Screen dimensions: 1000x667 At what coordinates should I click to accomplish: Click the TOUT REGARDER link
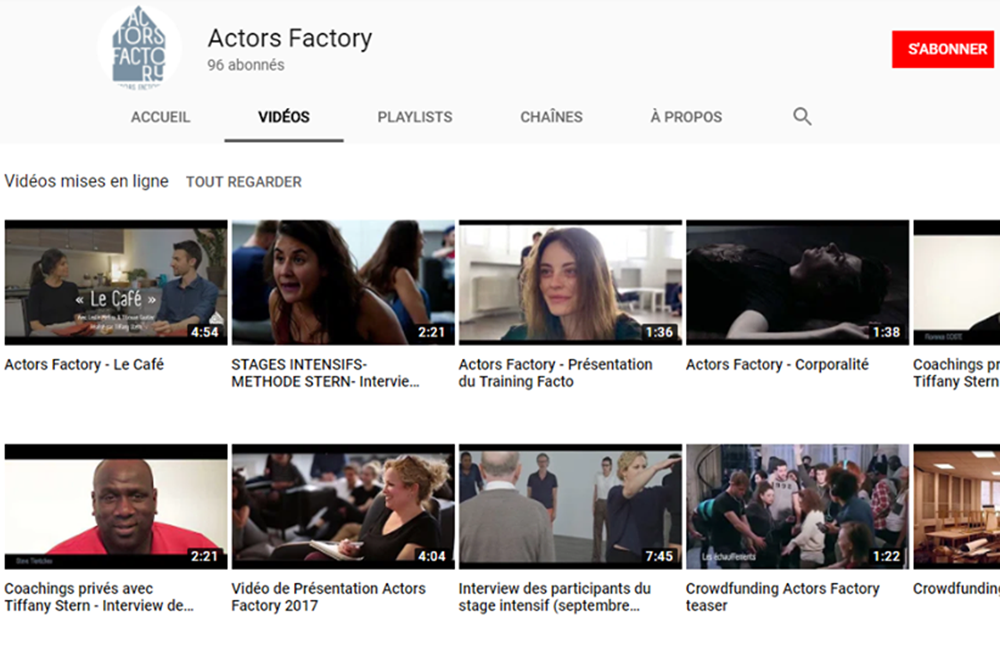click(x=244, y=182)
